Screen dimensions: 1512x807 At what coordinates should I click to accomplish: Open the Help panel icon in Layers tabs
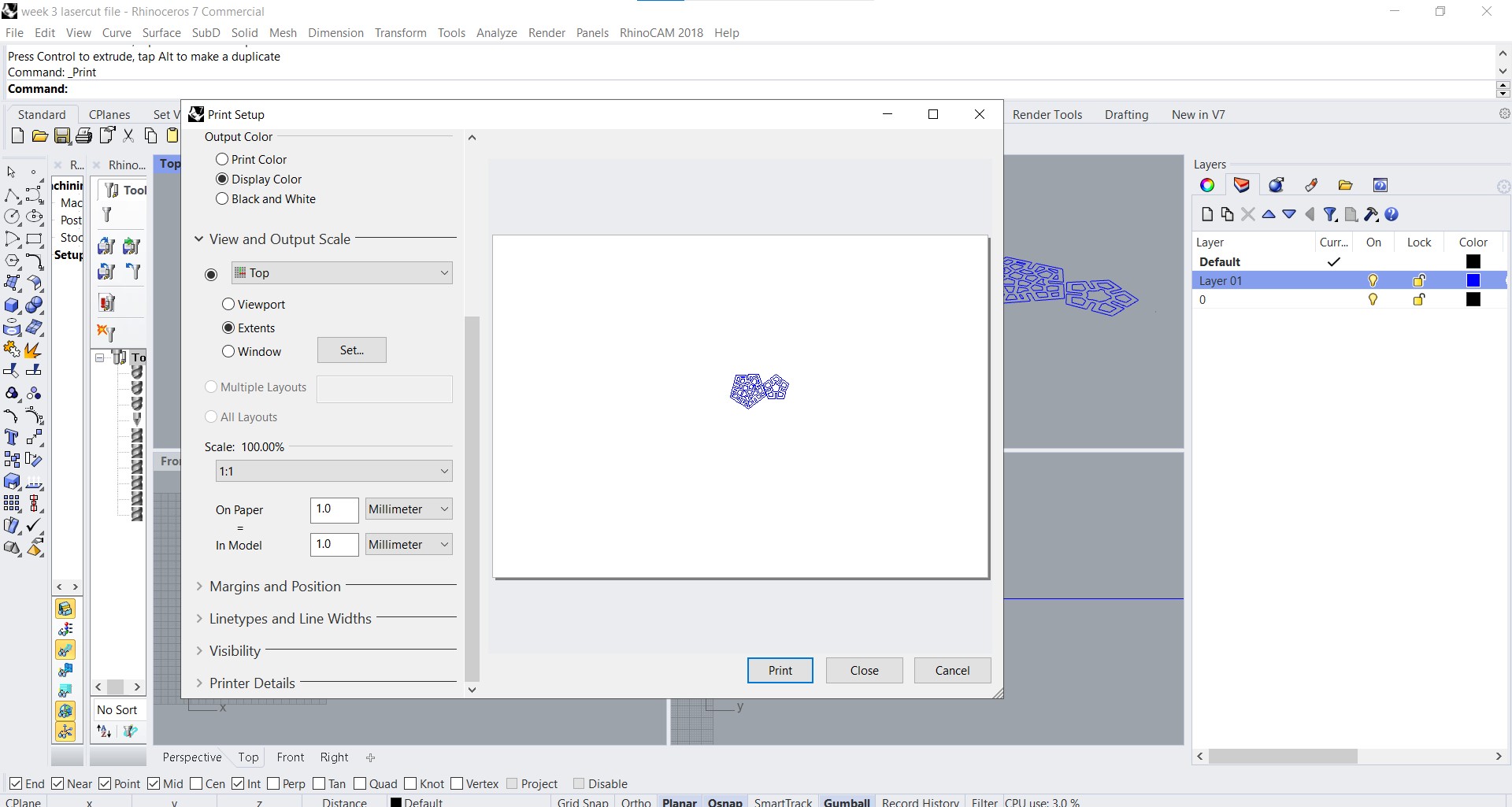point(1380,185)
